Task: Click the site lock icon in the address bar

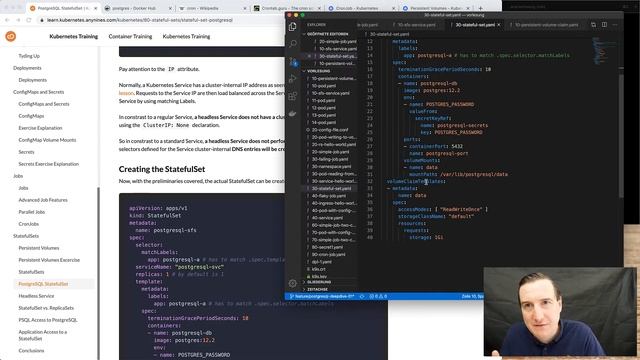Action: click(42, 20)
